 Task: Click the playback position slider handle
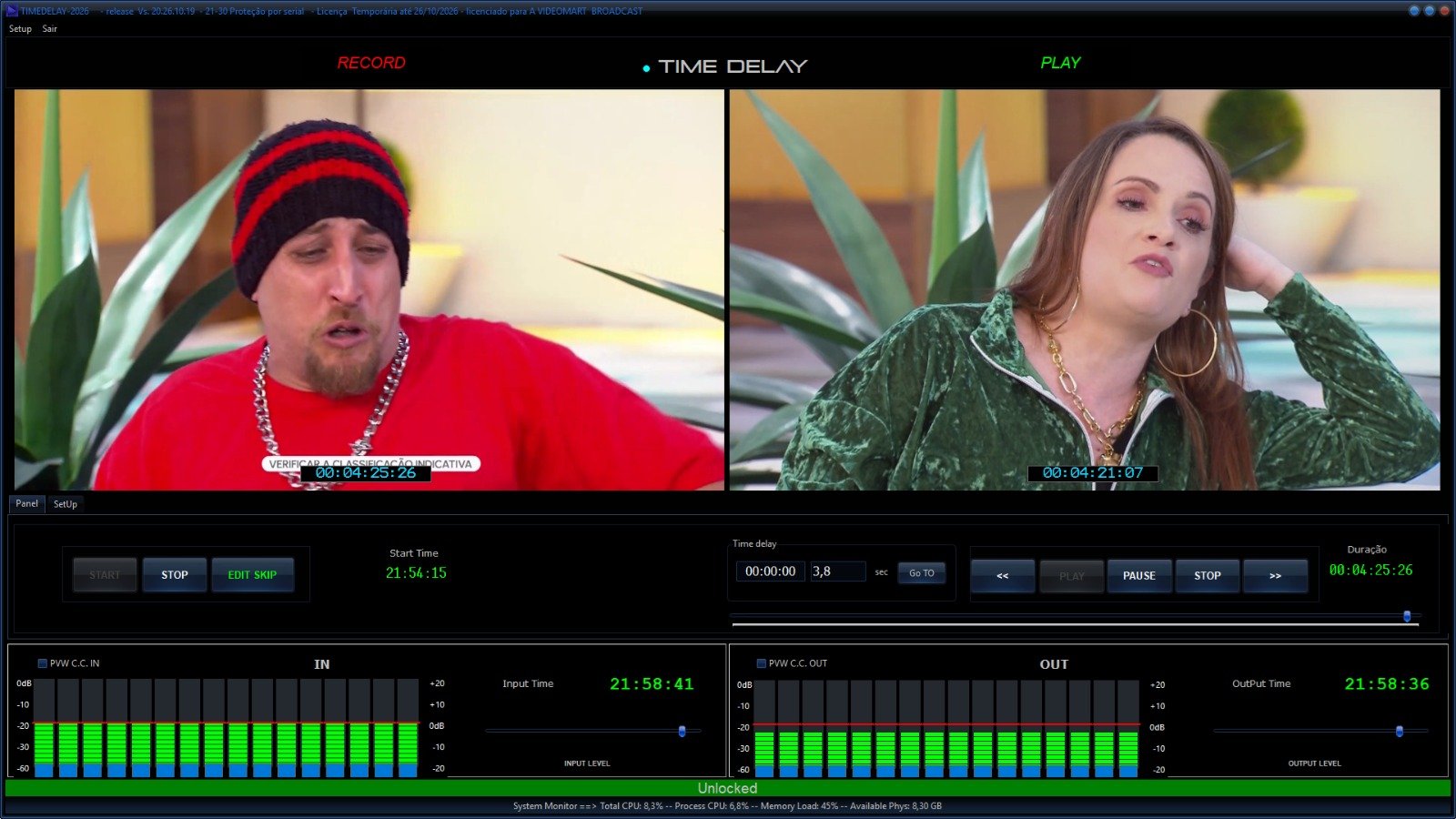[x=1407, y=616]
